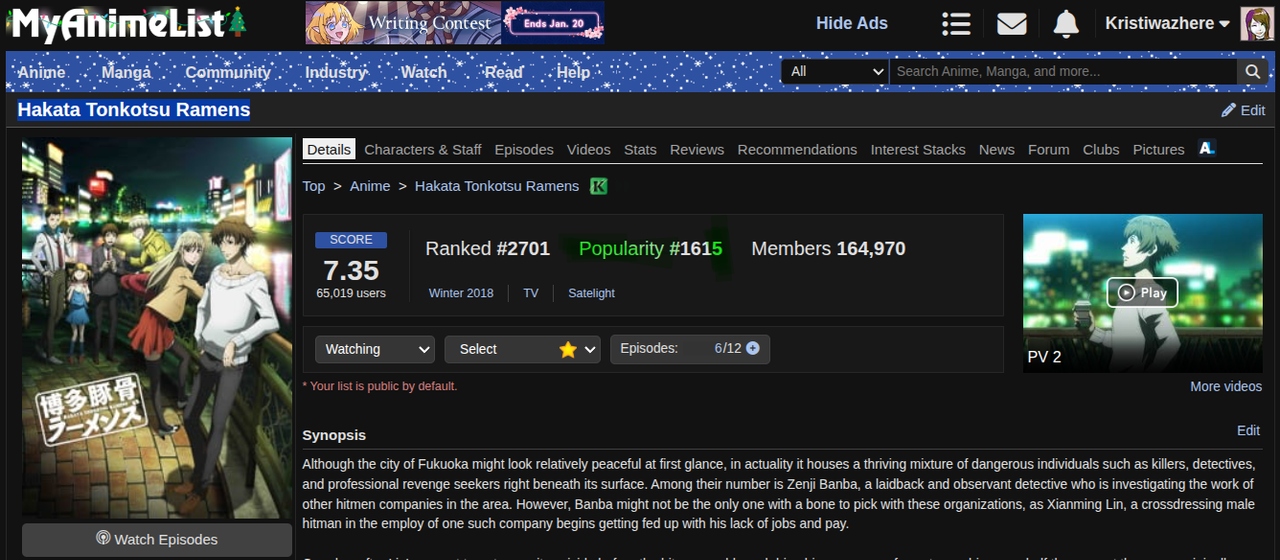Open notifications bell icon

pos(1066,23)
